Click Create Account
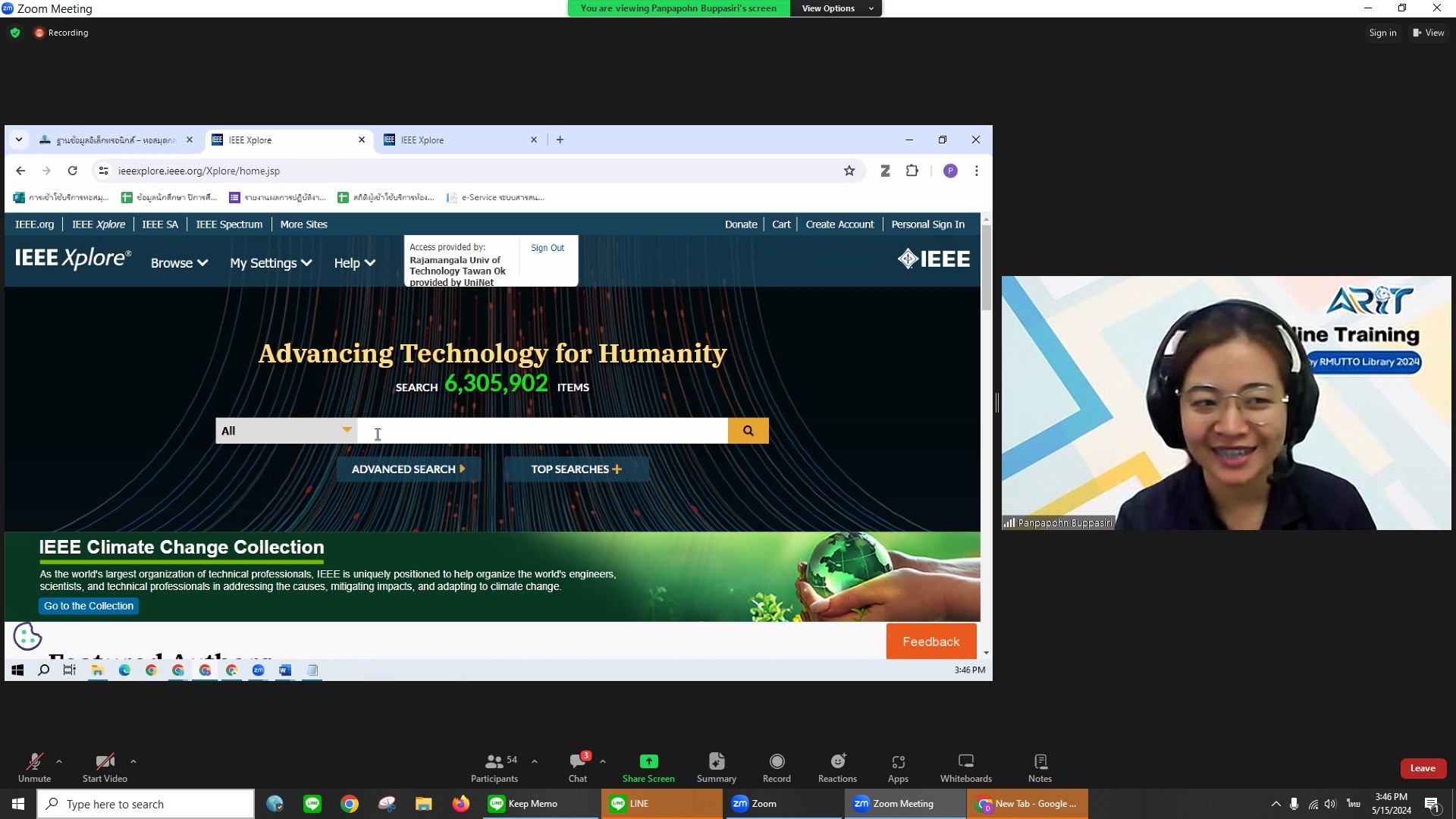The image size is (1456, 819). [839, 224]
